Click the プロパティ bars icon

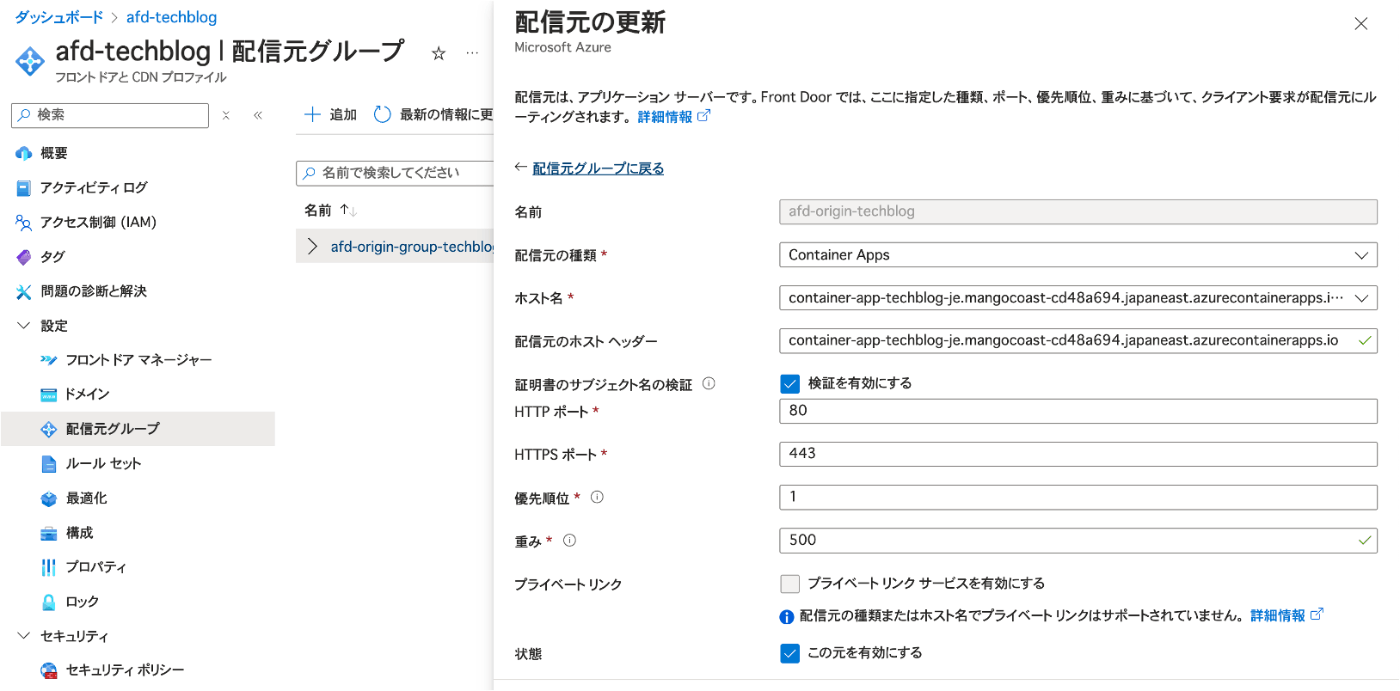[49, 567]
